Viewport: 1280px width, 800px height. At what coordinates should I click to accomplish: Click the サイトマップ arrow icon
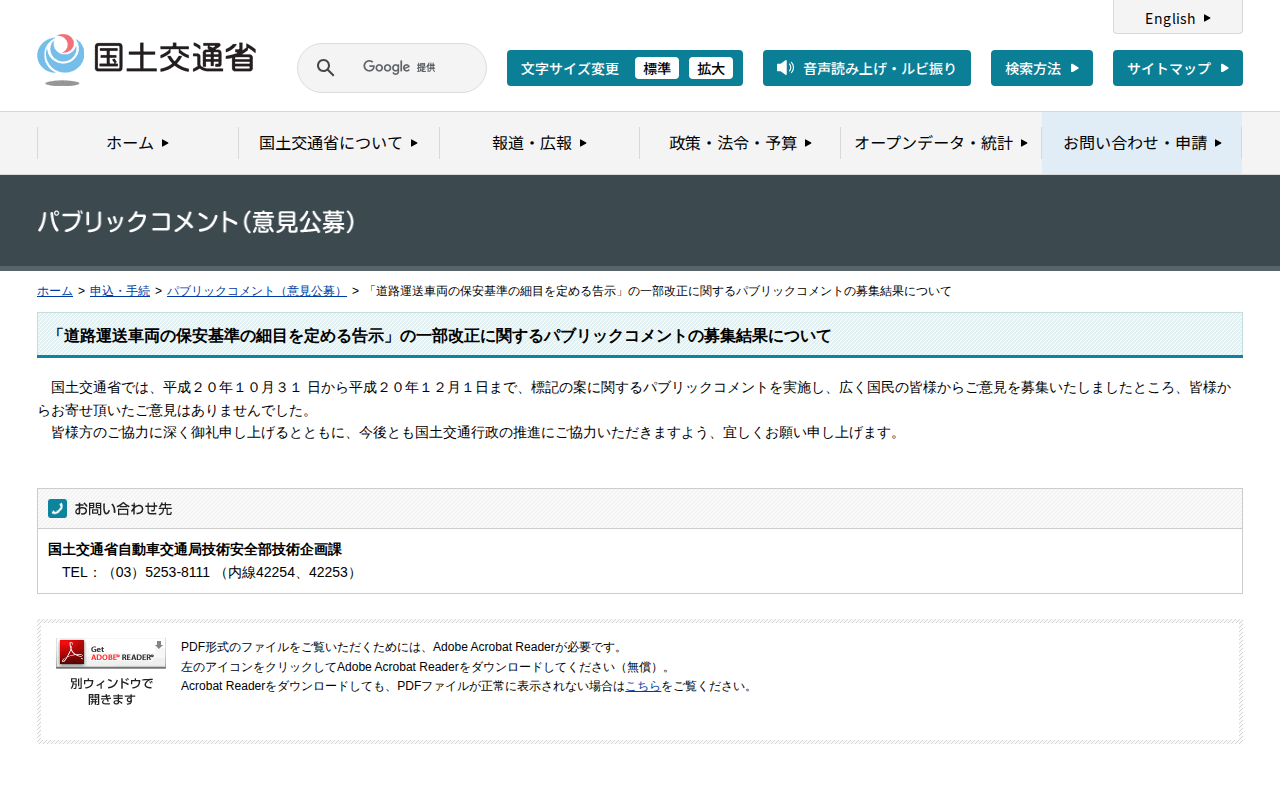point(1224,68)
